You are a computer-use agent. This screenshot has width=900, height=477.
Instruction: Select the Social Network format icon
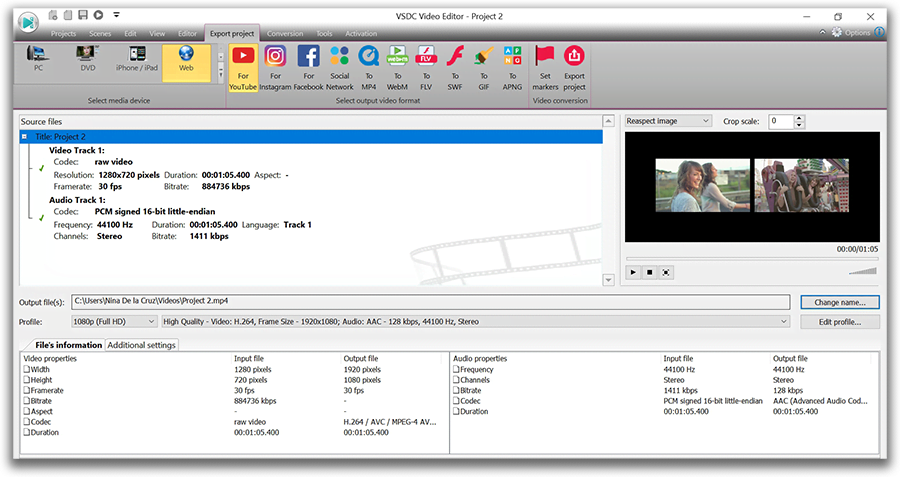tap(339, 69)
